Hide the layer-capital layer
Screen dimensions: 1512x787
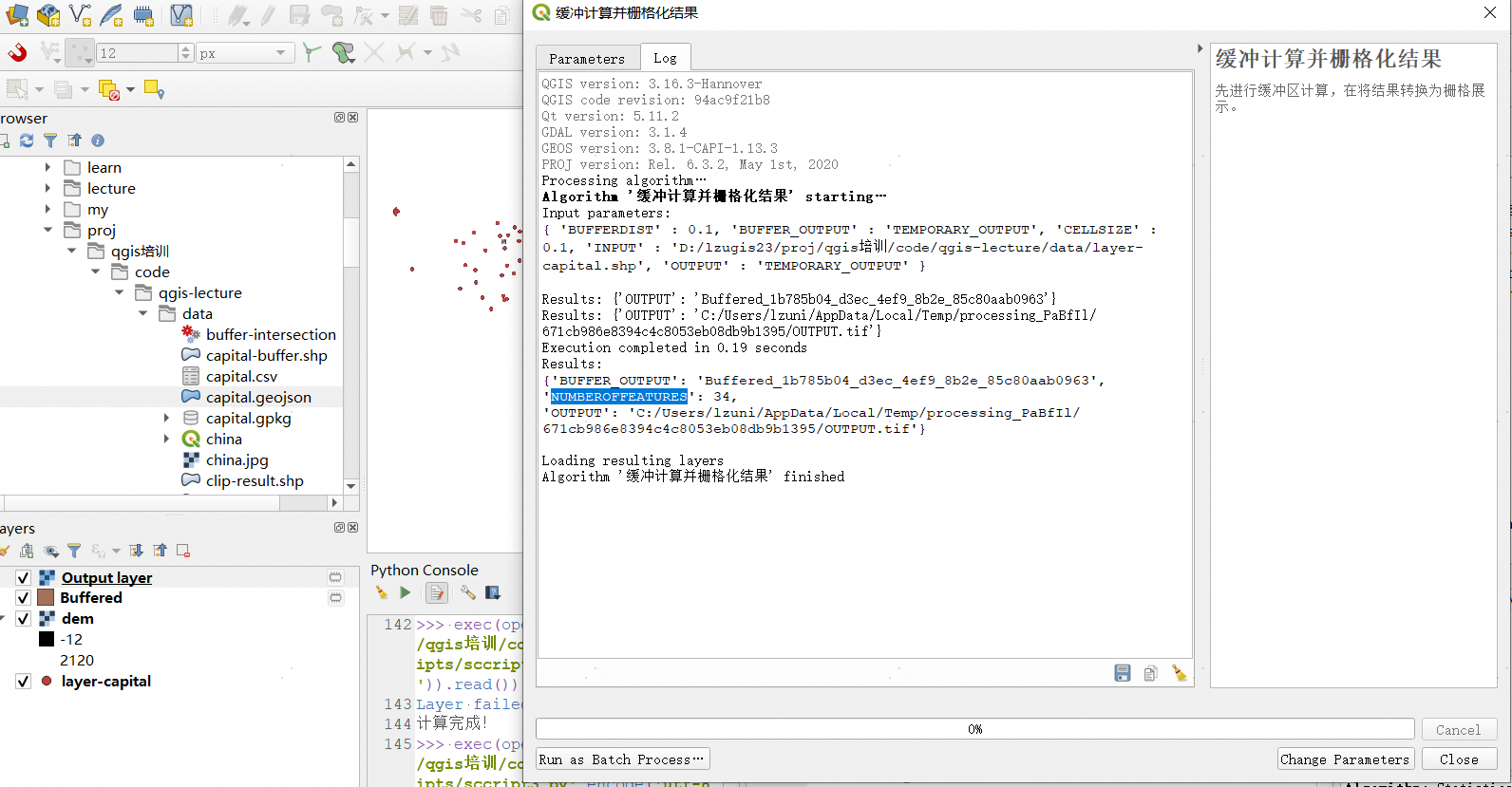pos(23,682)
